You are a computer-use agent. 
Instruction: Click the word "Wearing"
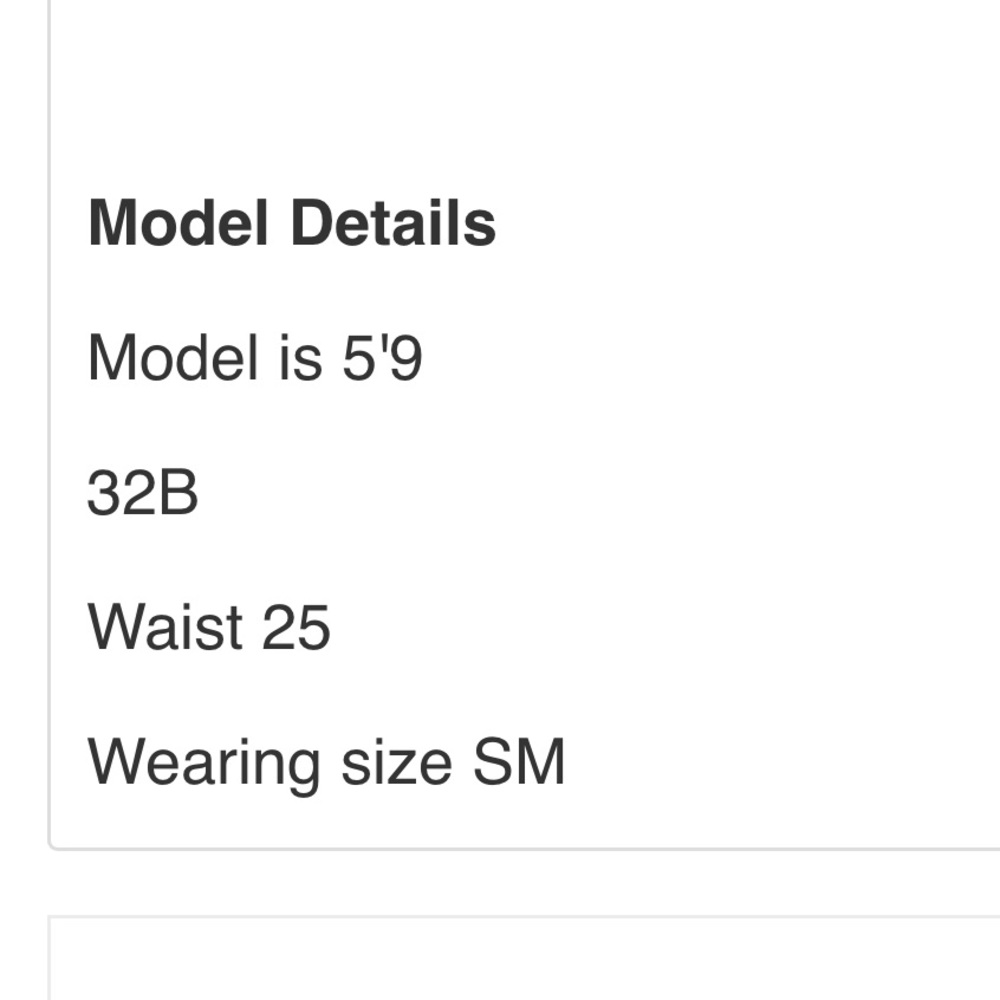pos(203,764)
